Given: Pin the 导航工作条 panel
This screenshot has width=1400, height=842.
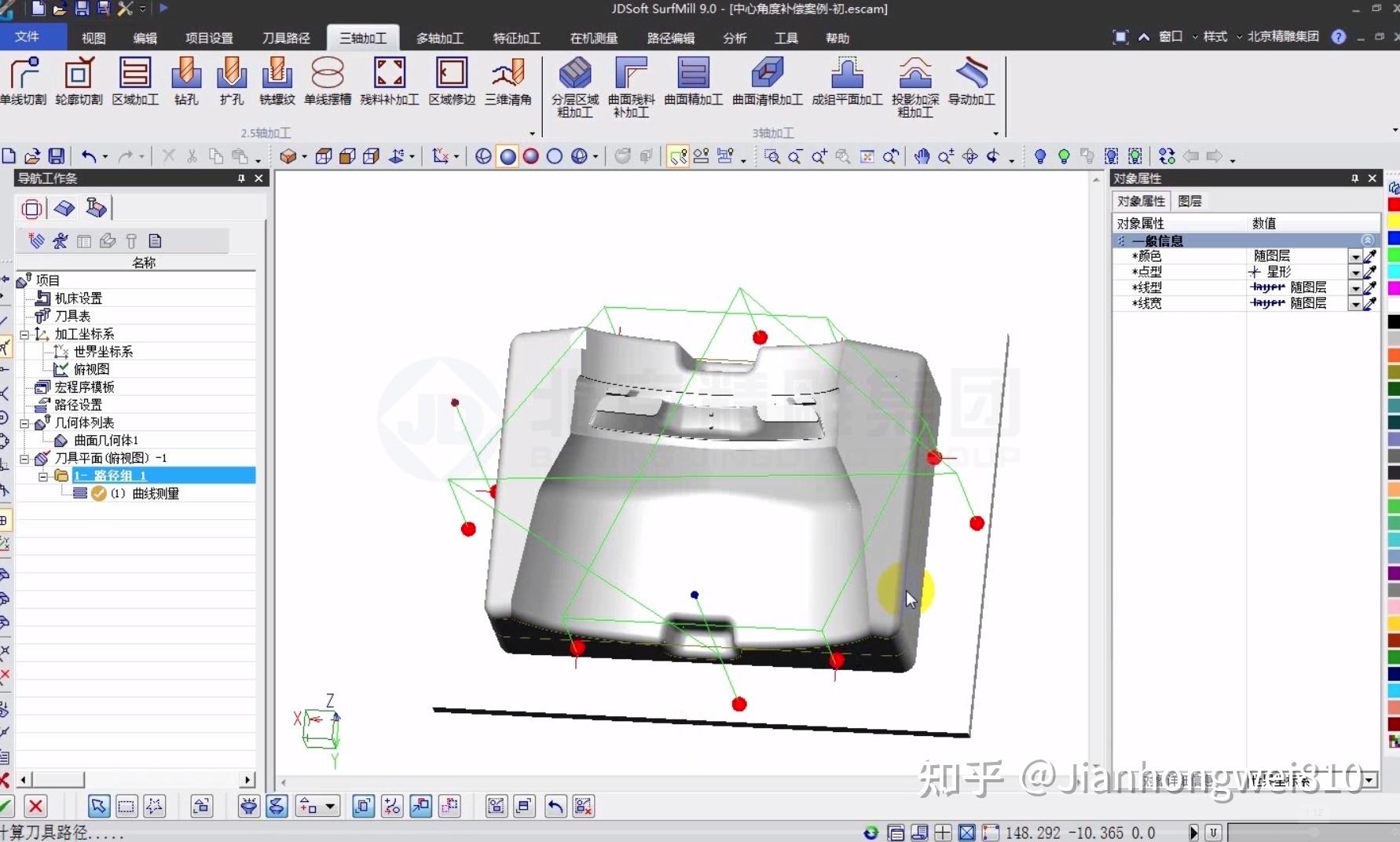Looking at the screenshot, I should pos(241,178).
